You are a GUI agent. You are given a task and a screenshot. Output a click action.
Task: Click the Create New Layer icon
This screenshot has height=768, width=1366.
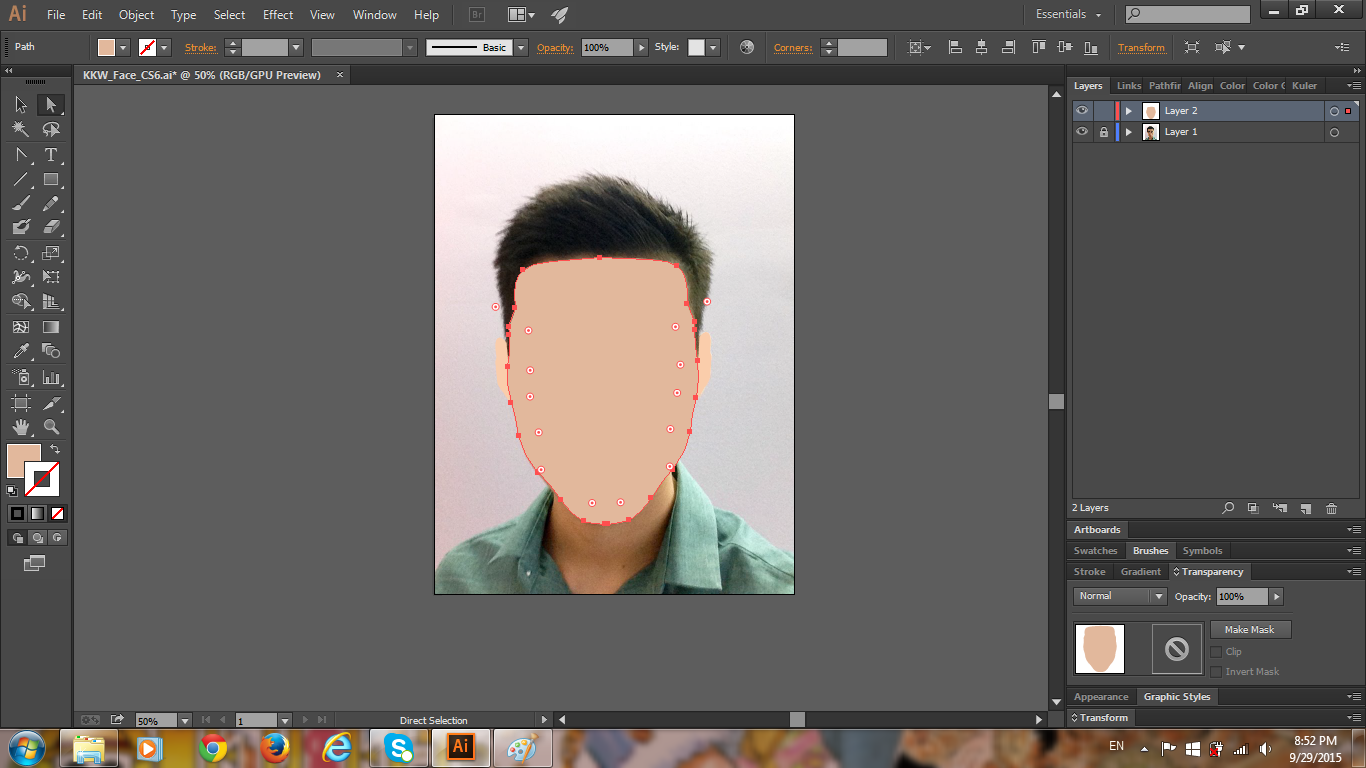point(1305,508)
